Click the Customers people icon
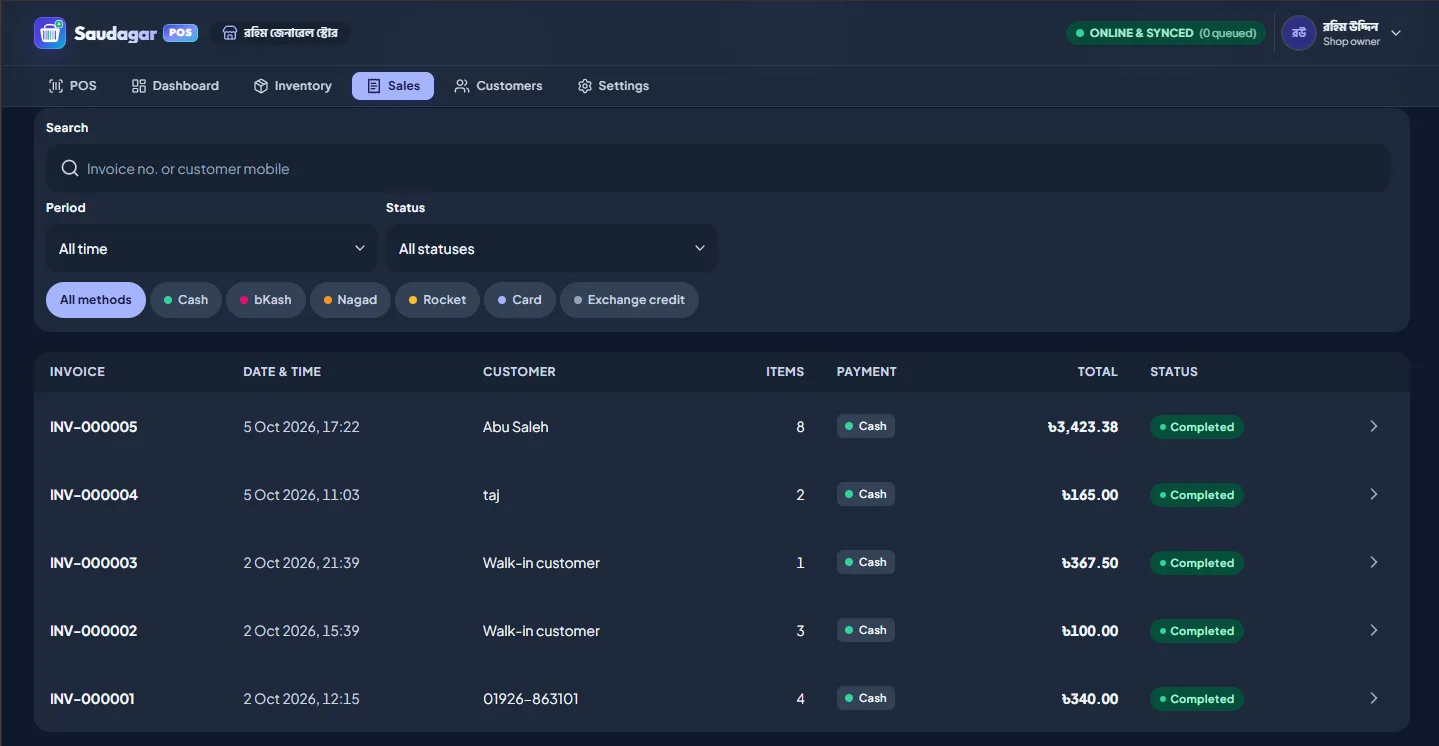 coord(462,86)
